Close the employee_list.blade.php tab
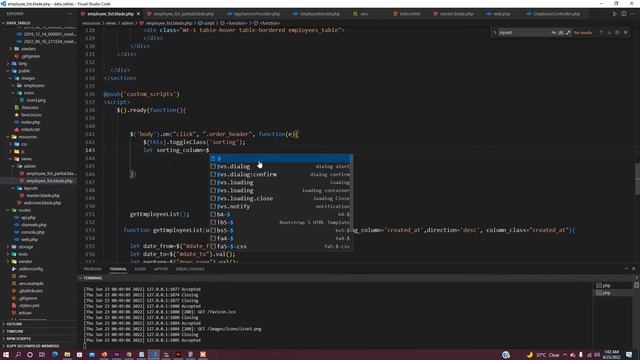 (x=138, y=13)
